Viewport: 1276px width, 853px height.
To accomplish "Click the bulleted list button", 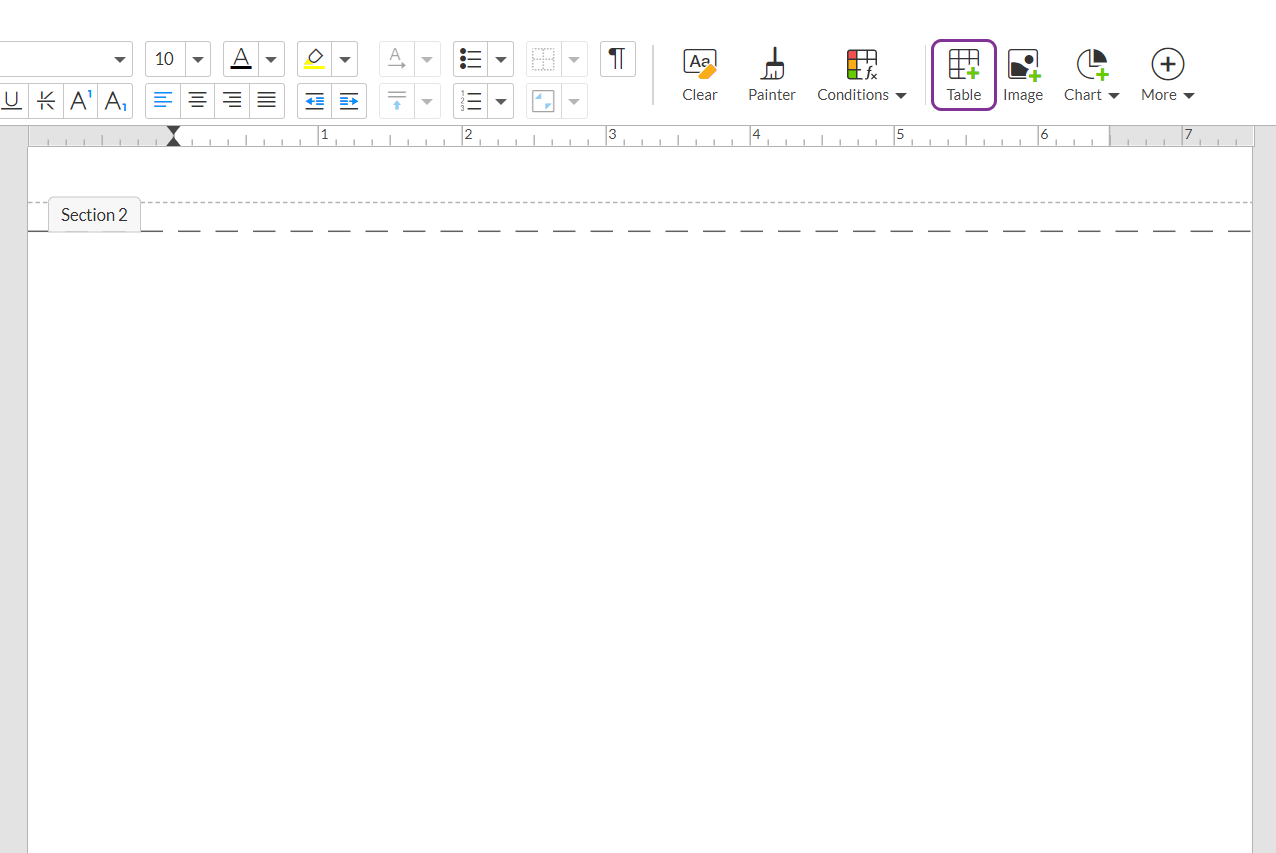I will pos(470,59).
